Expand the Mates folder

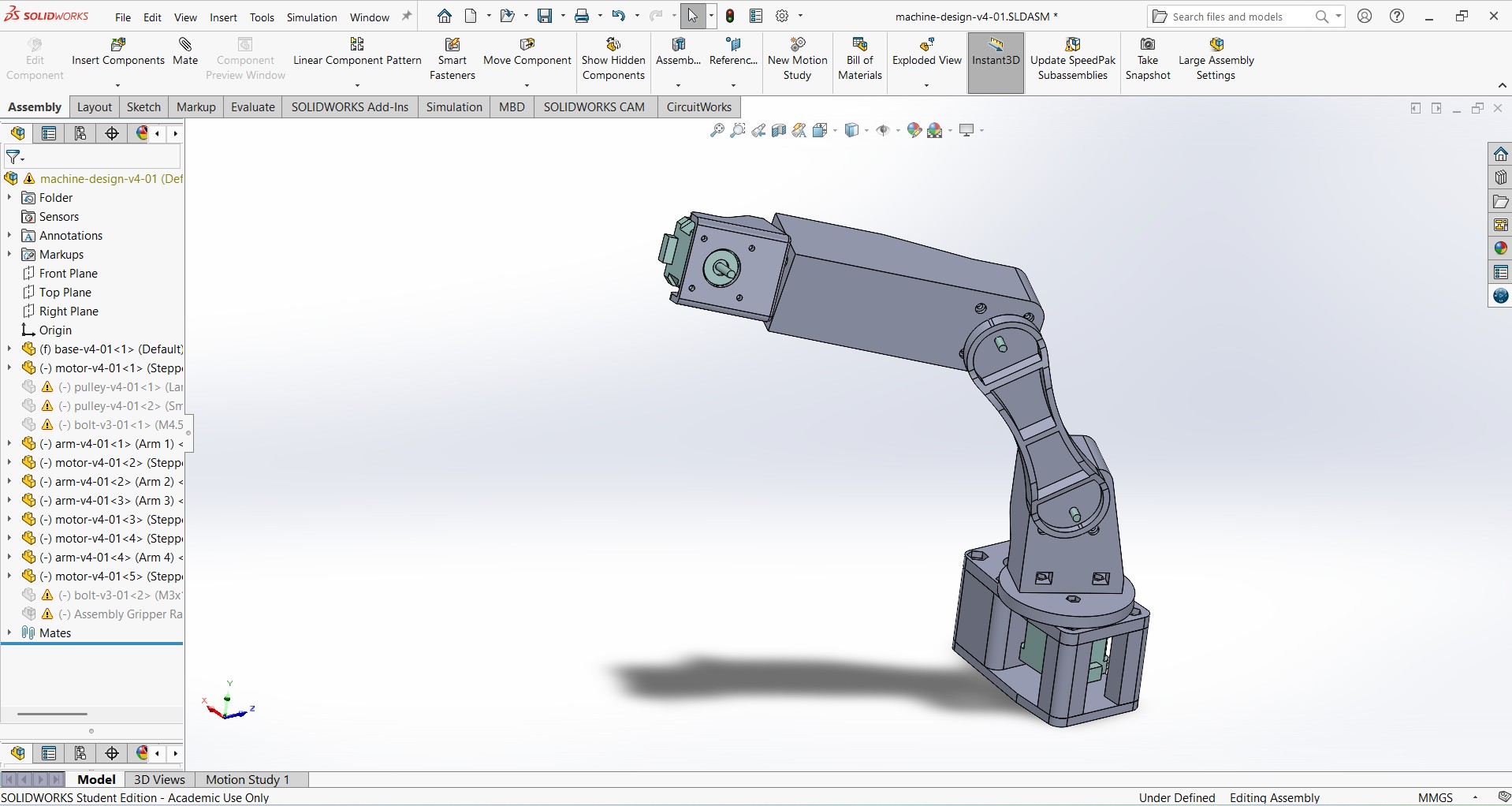click(9, 633)
